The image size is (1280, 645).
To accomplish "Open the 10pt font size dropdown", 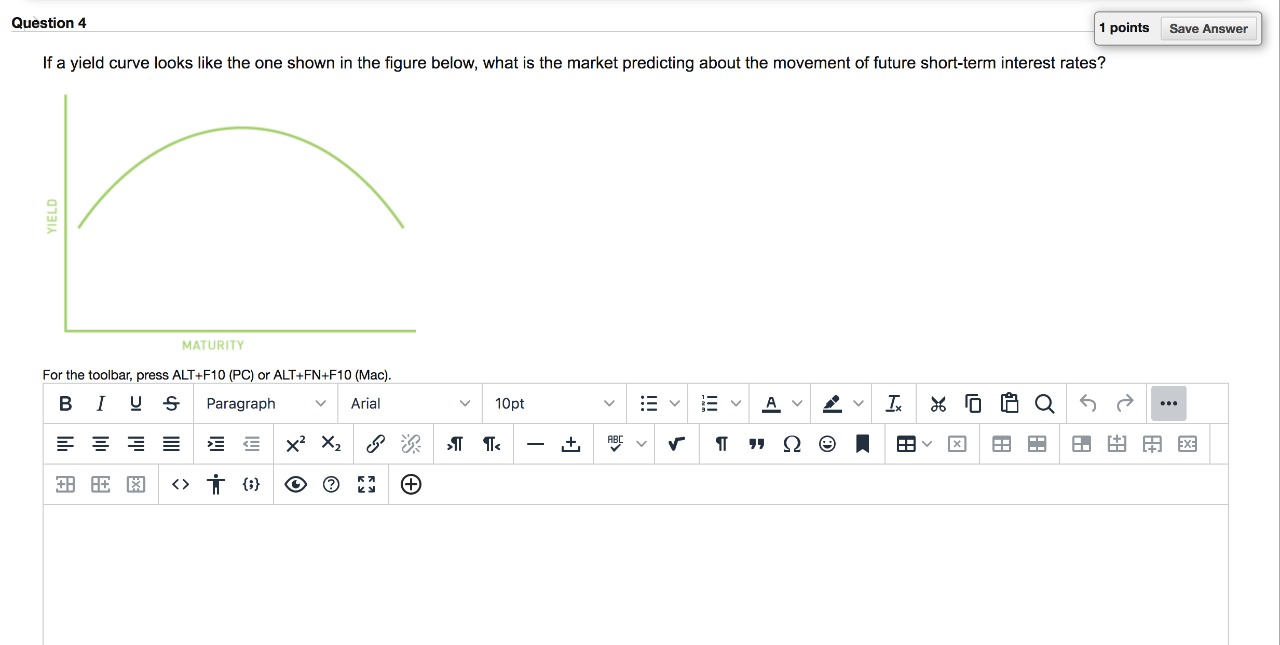I will [x=553, y=403].
